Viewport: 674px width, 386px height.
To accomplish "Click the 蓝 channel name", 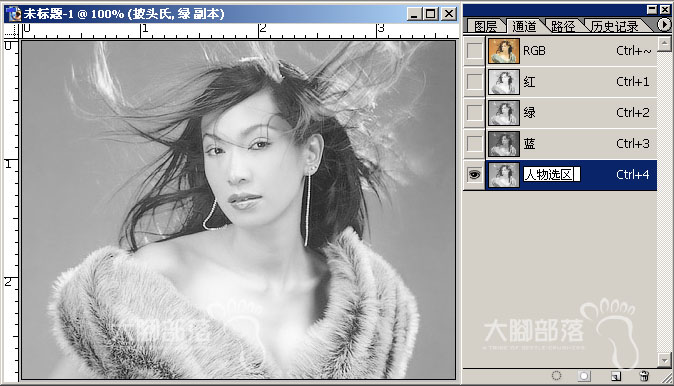I will [529, 144].
